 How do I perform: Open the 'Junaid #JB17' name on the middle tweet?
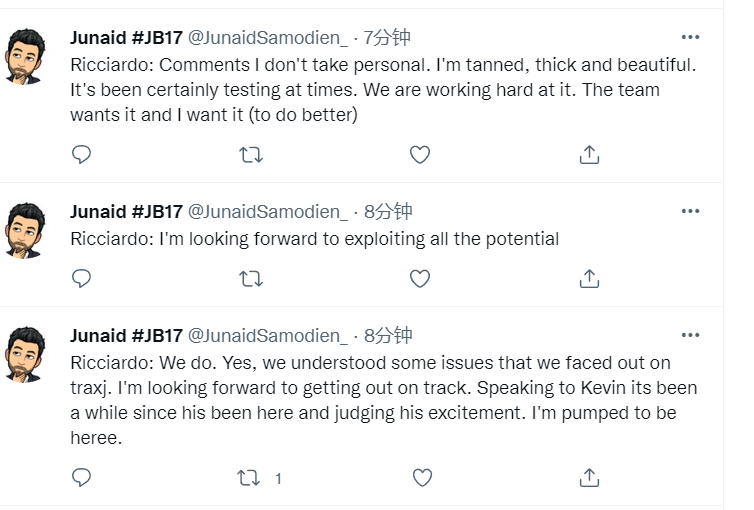[x=126, y=211]
